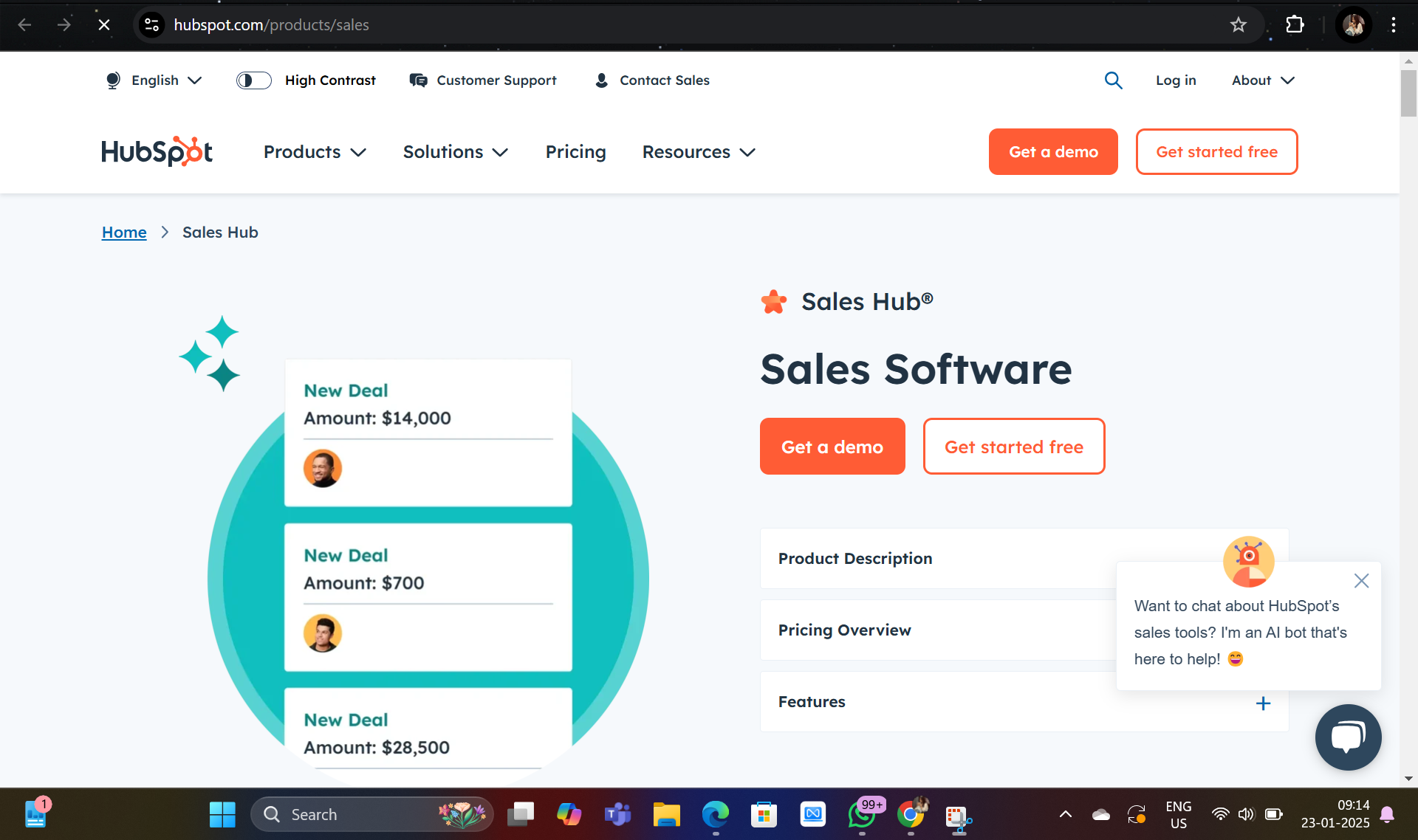Click the Sales Software heading
Viewport: 1418px width, 840px height.
click(916, 369)
